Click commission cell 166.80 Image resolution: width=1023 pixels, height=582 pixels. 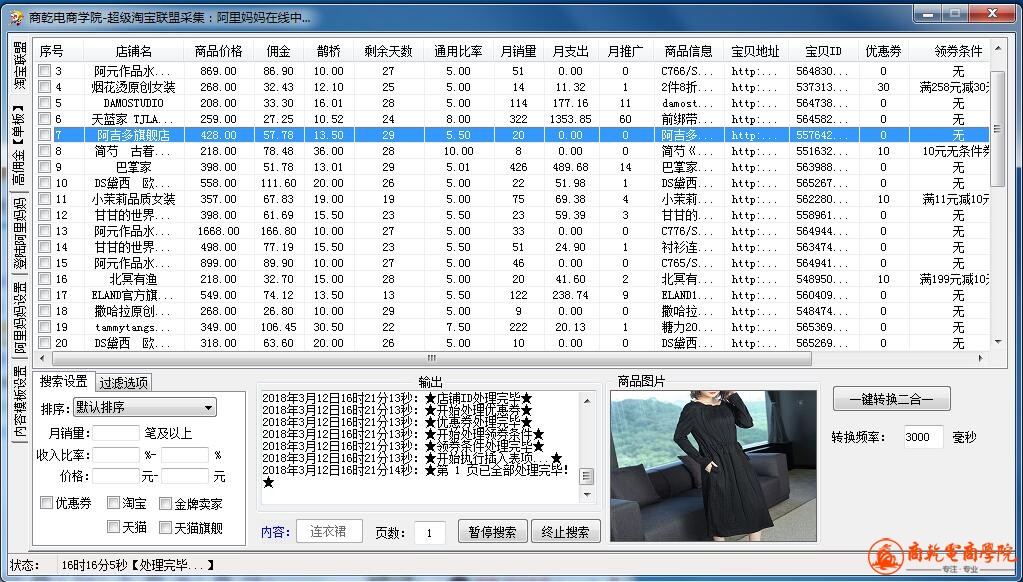pyautogui.click(x=279, y=231)
